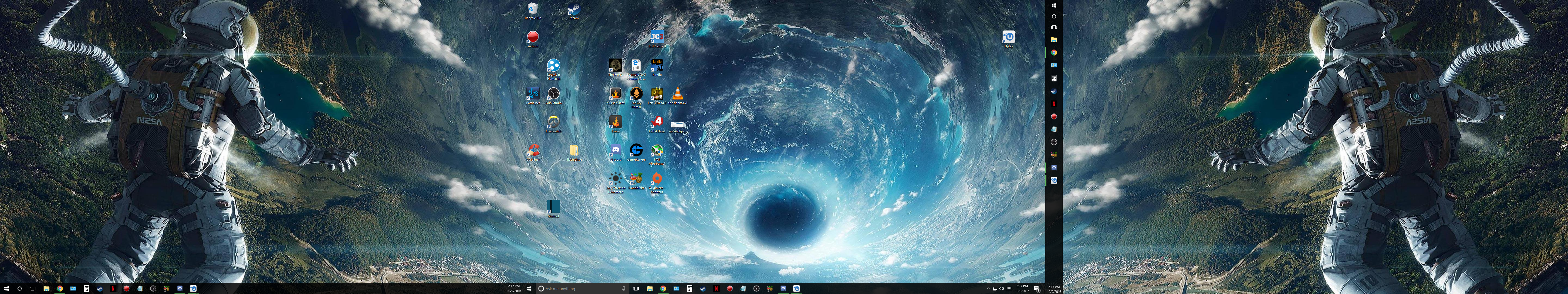Open Easy Street to Behemoth shortcut
The height and width of the screenshot is (294, 1568).
tap(615, 183)
